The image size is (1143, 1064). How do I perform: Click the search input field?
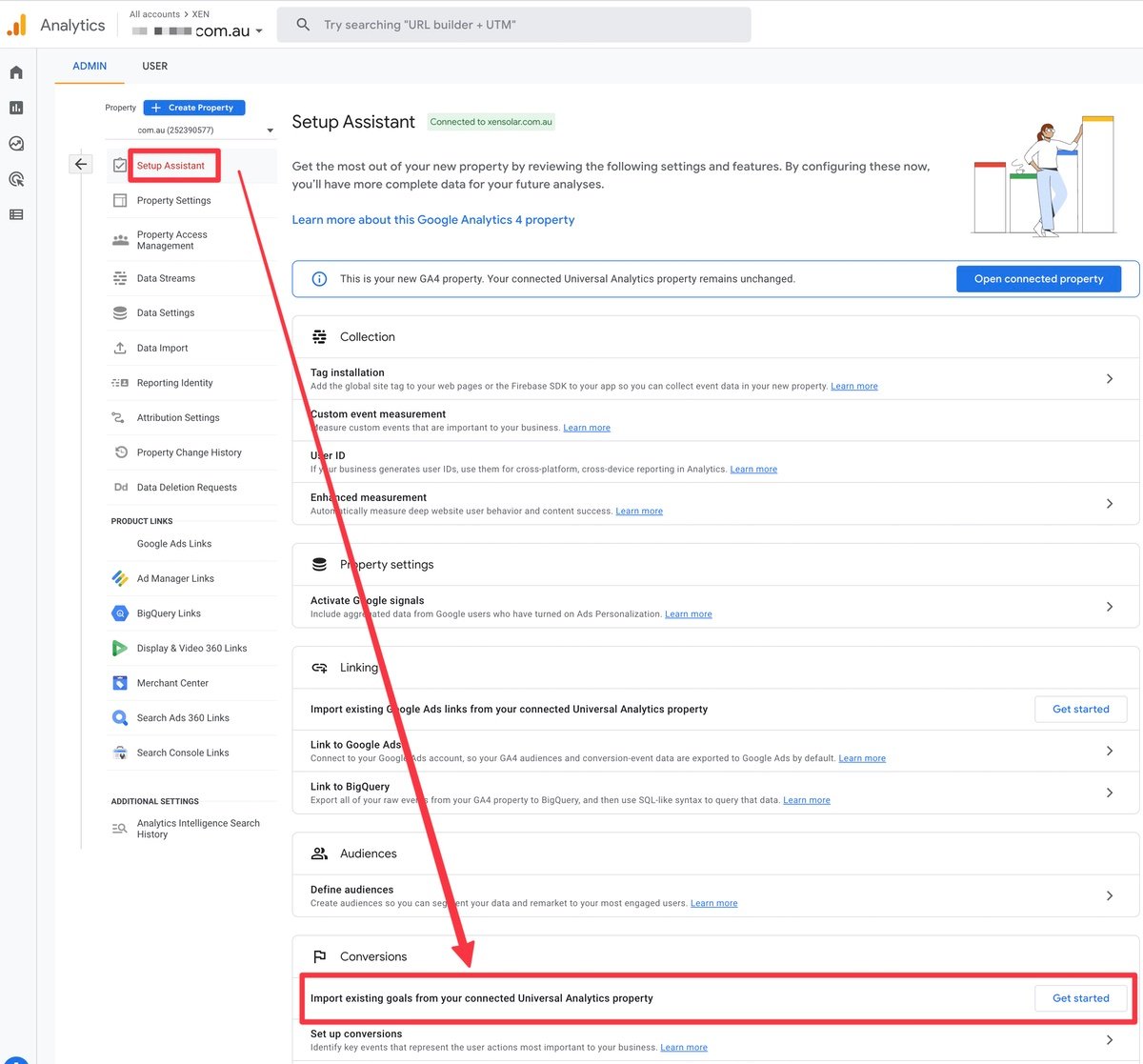514,25
